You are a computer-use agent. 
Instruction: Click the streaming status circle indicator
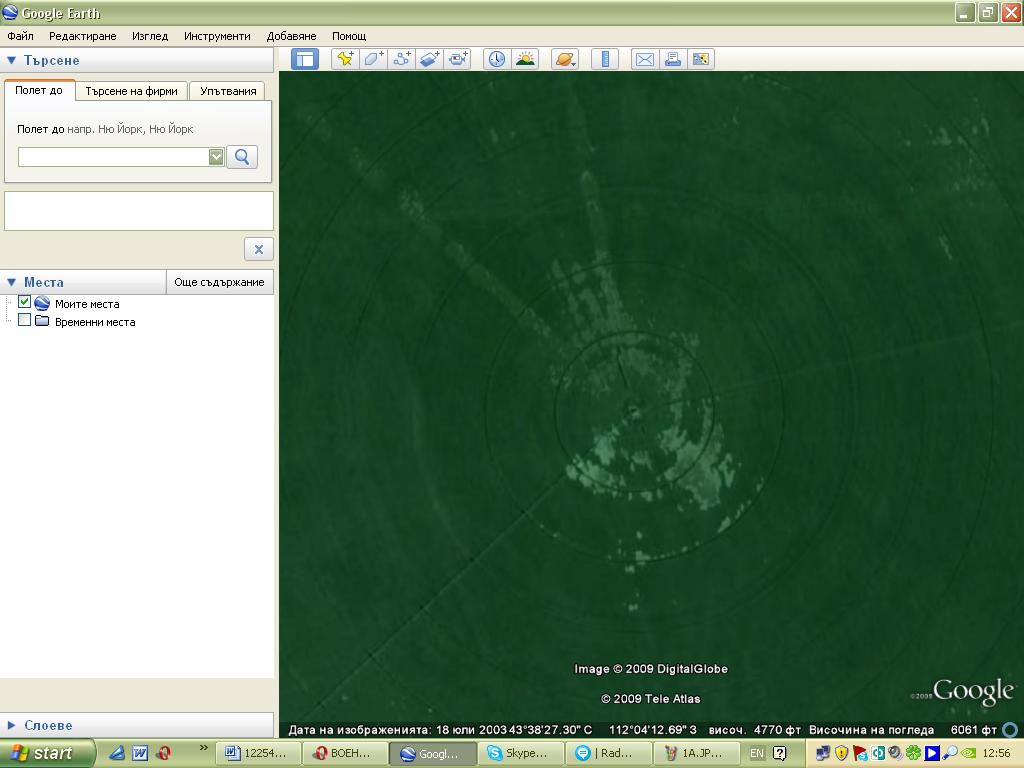1010,729
